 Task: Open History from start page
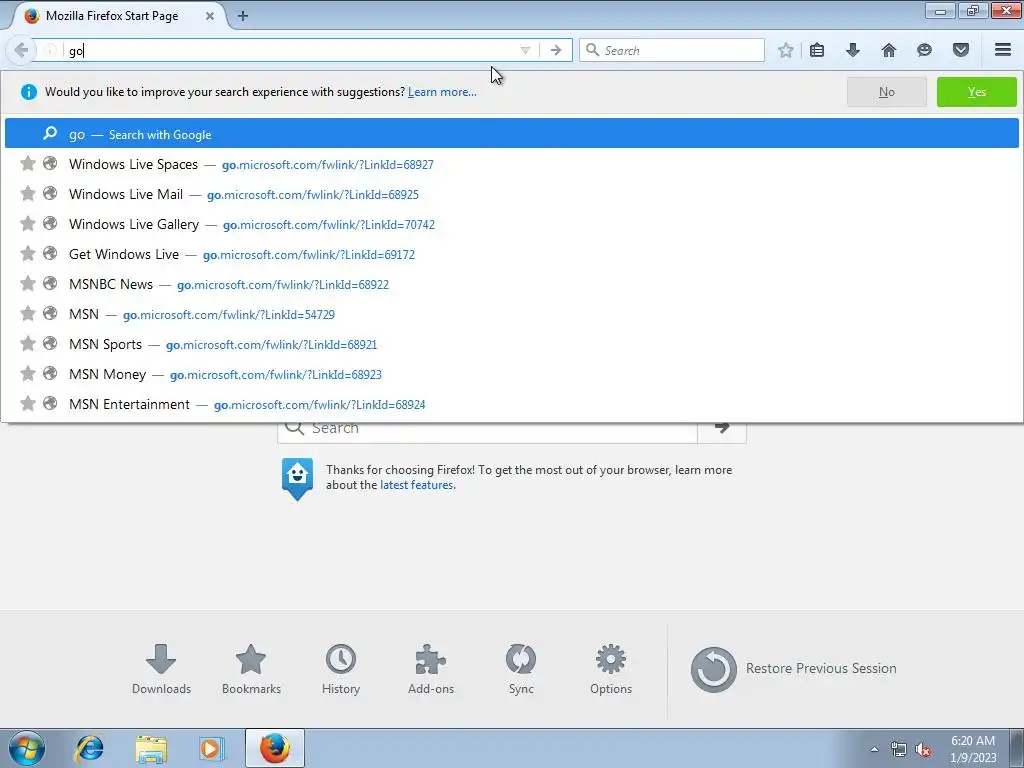click(x=341, y=669)
